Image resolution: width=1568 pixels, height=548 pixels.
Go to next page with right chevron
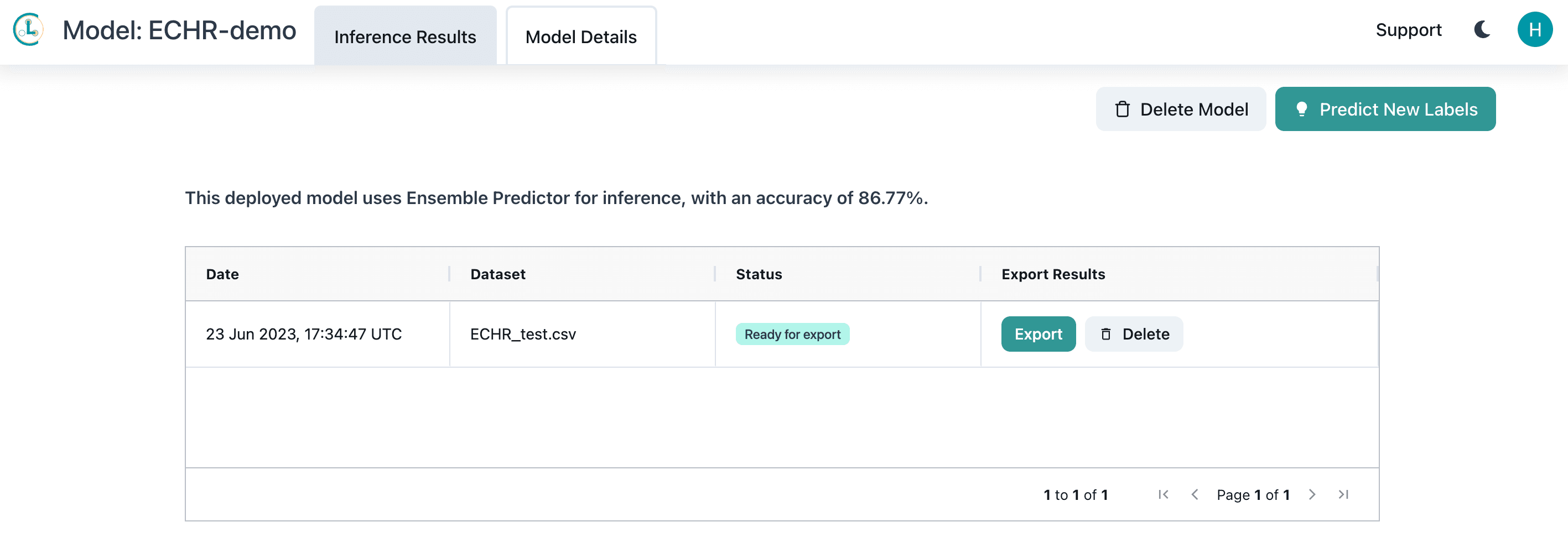[x=1312, y=494]
